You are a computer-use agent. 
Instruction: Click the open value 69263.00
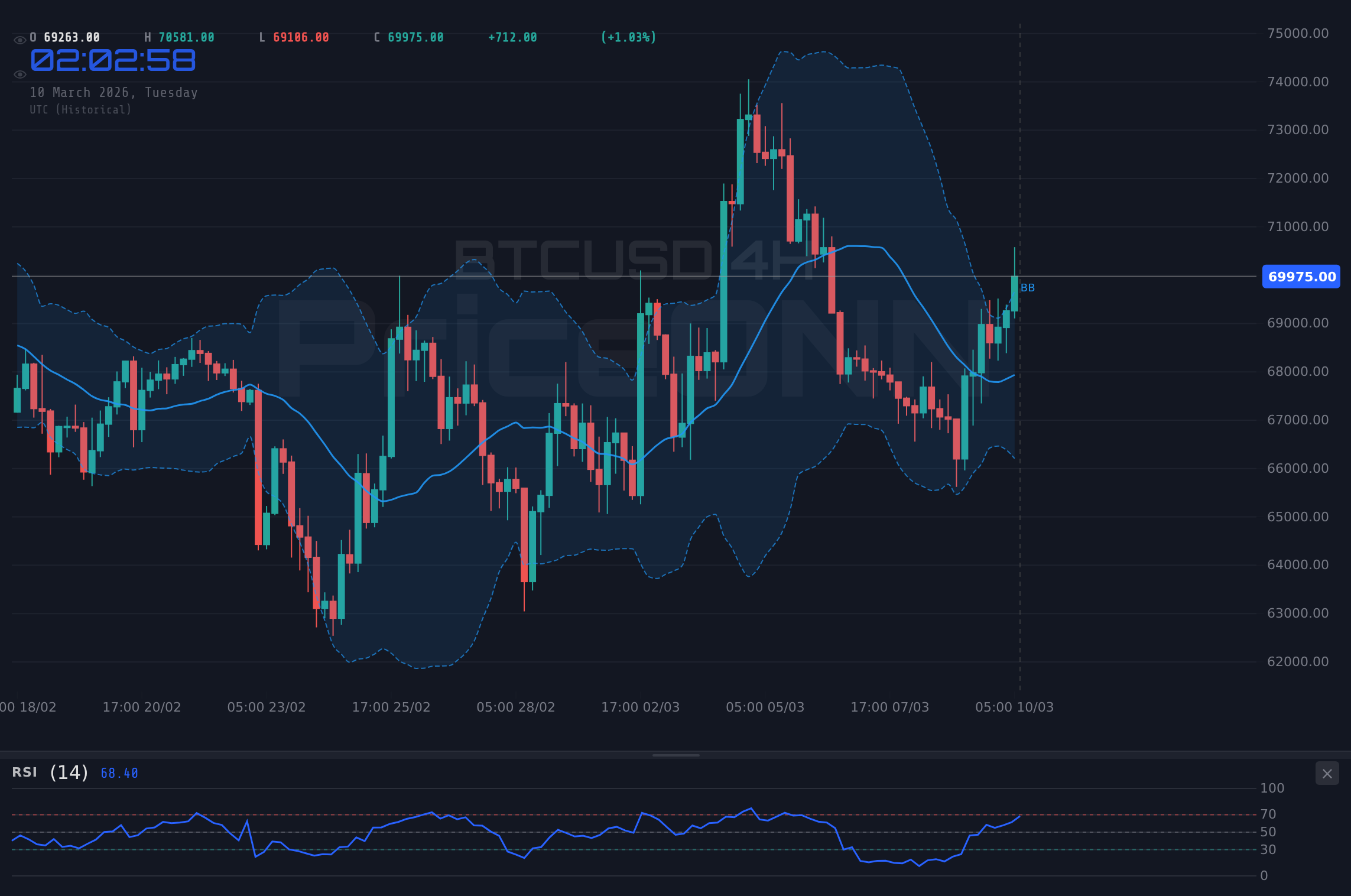72,37
